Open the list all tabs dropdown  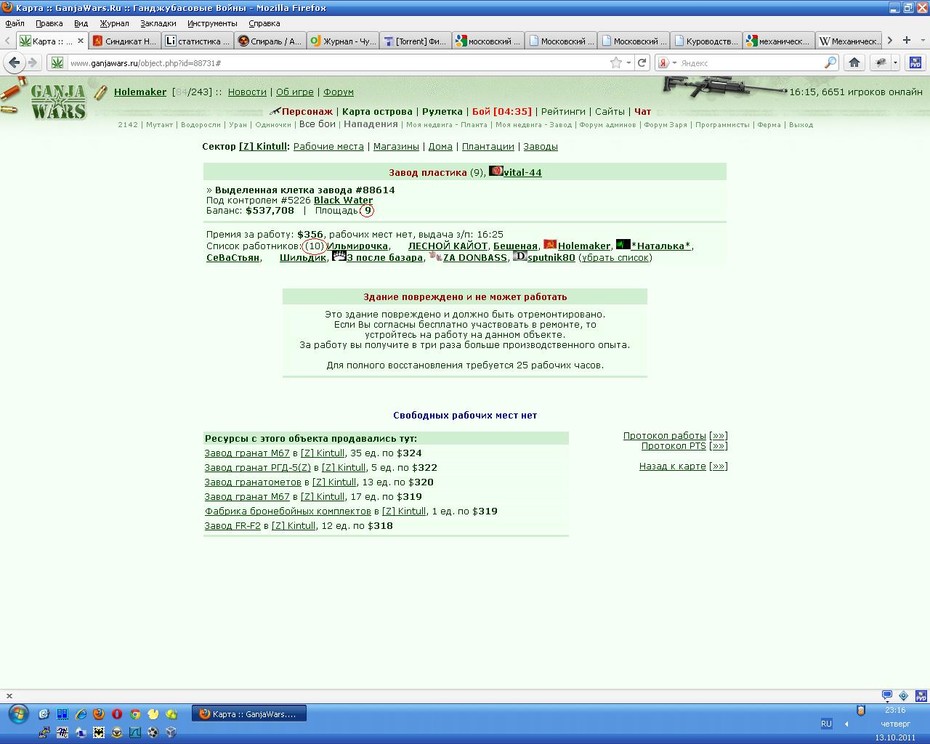922,40
